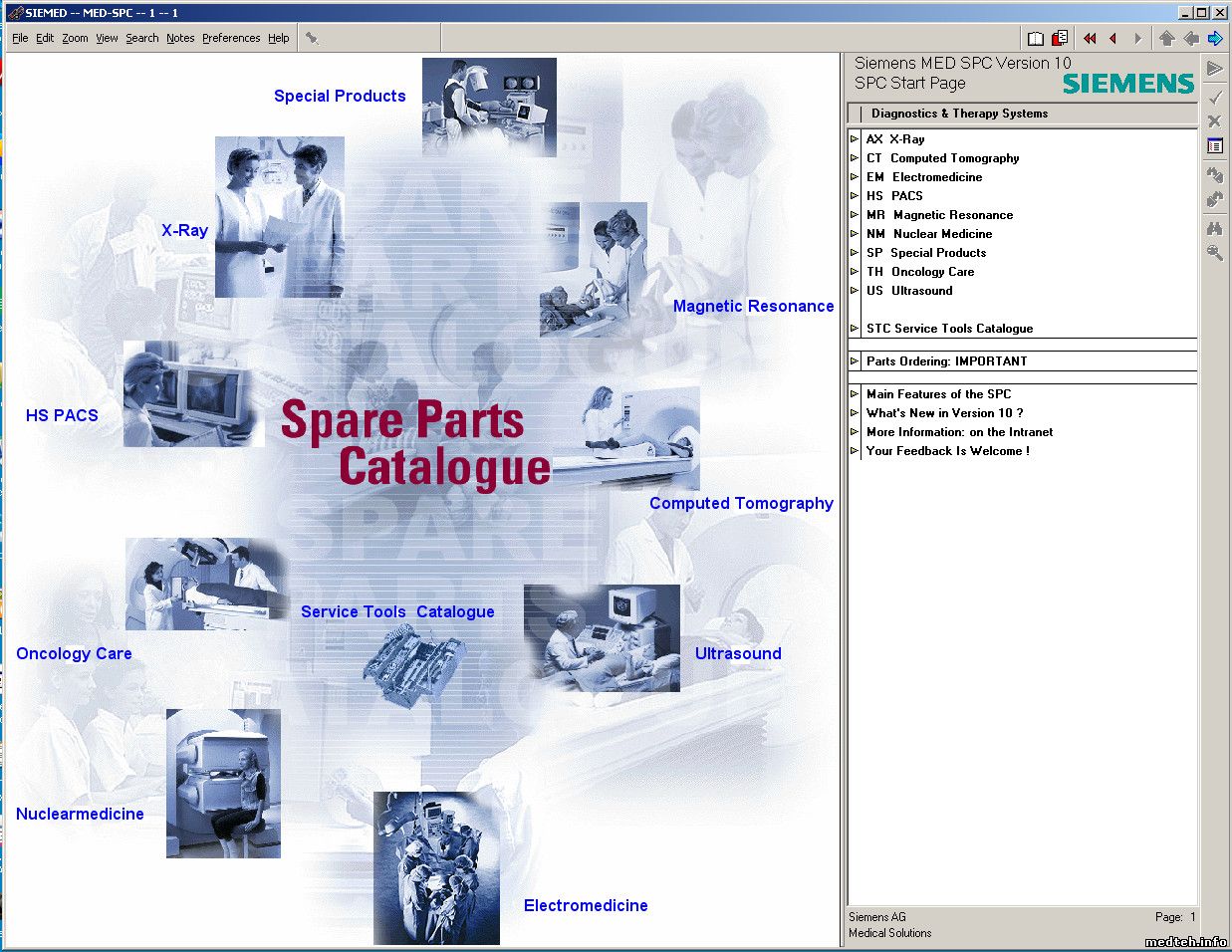Select What's New in Version 10 item
The image size is (1232, 952).
[944, 413]
